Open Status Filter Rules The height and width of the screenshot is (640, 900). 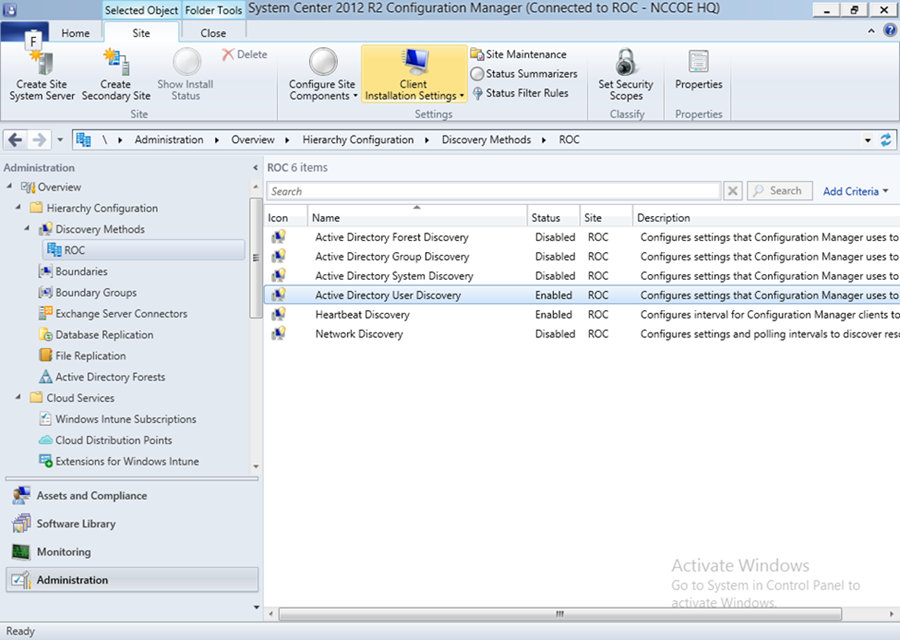coord(520,93)
